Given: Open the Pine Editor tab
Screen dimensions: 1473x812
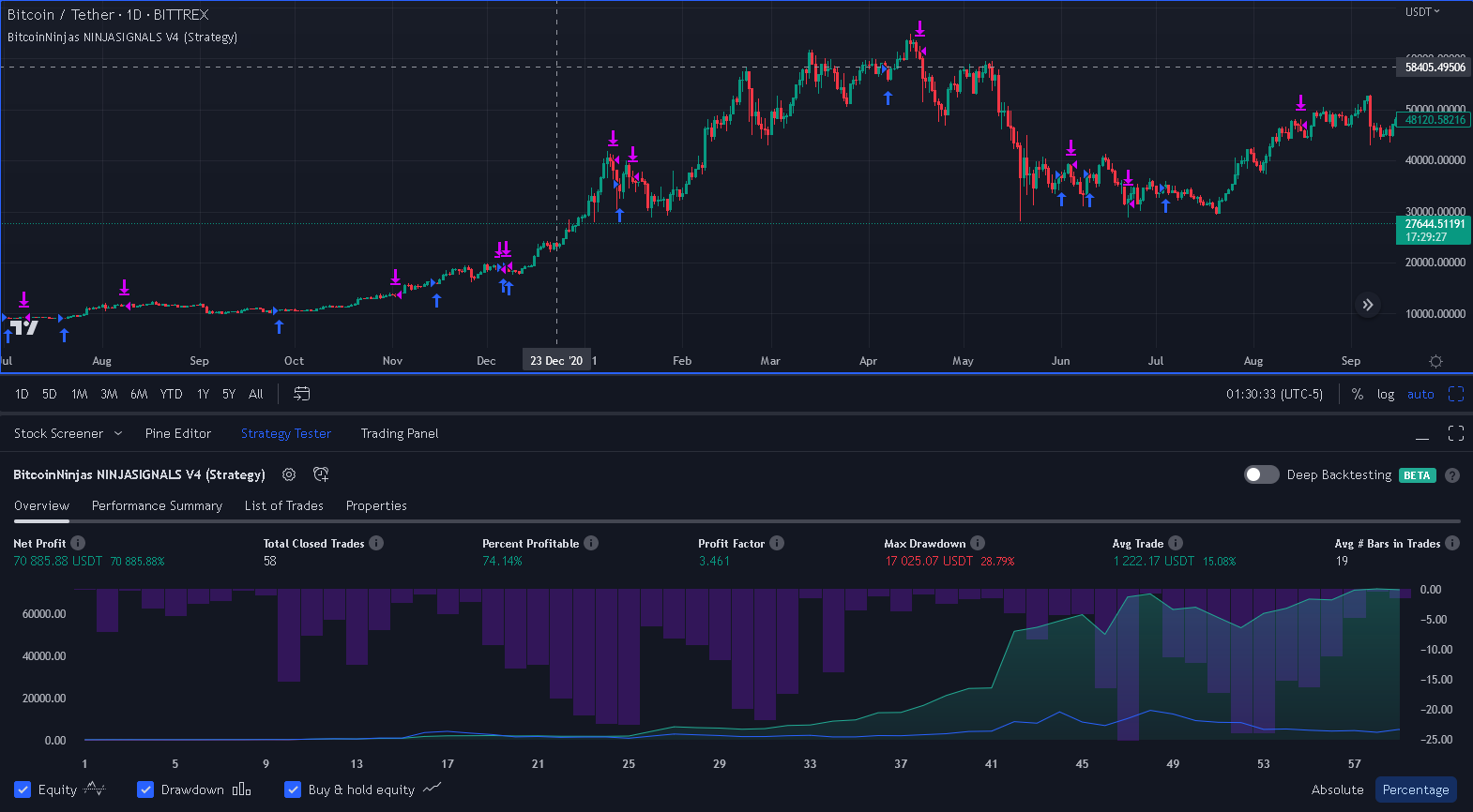Looking at the screenshot, I should coord(178,433).
